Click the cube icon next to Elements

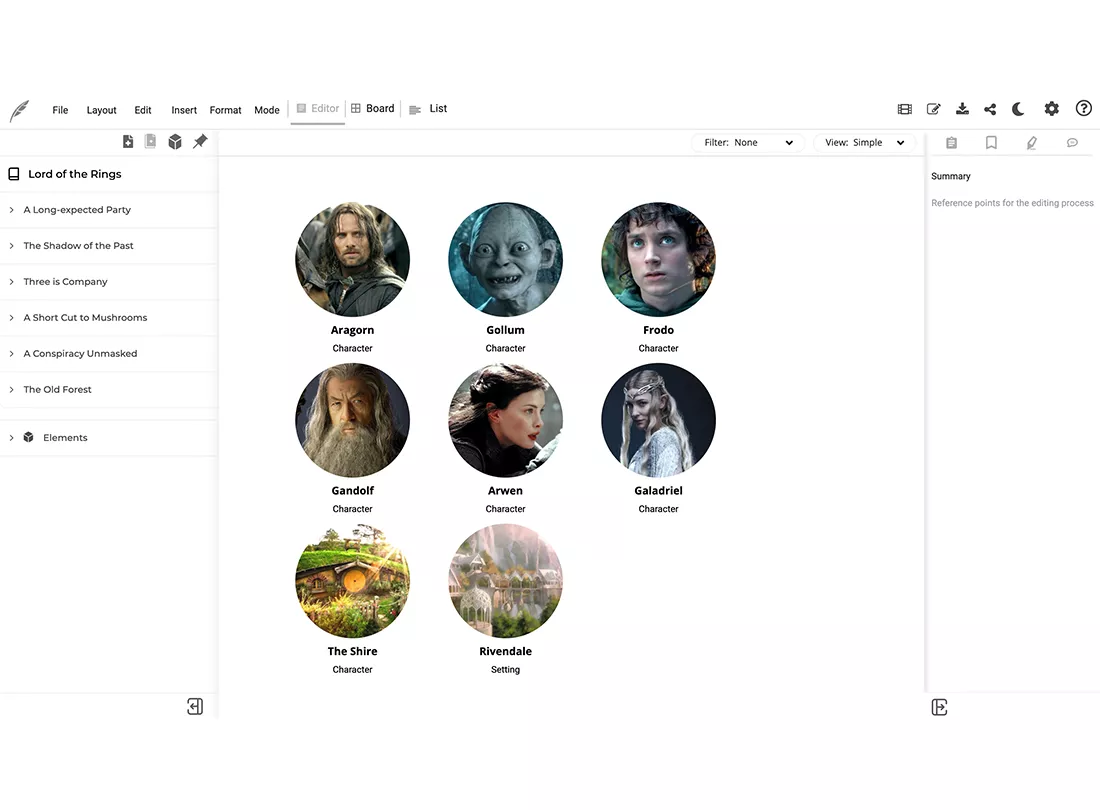pyautogui.click(x=29, y=437)
